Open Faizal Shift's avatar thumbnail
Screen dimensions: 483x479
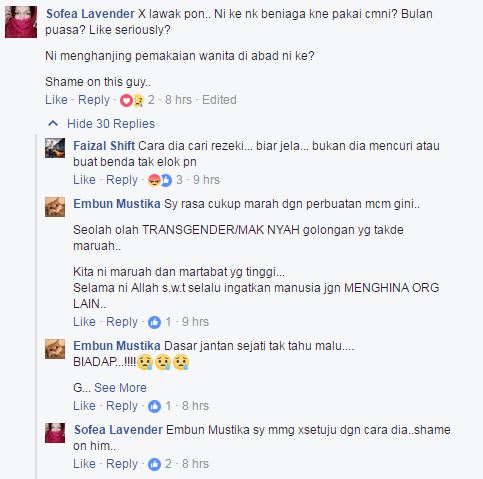(55, 148)
